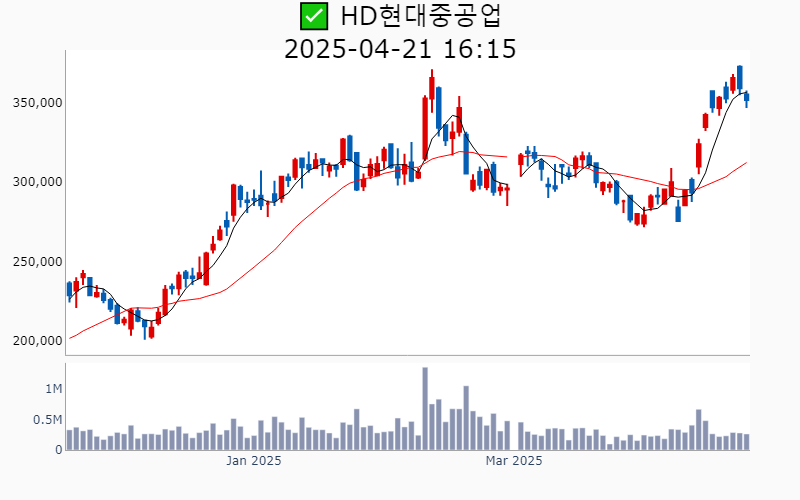Click the 1M volume axis label
800x500 pixels.
coord(54,389)
